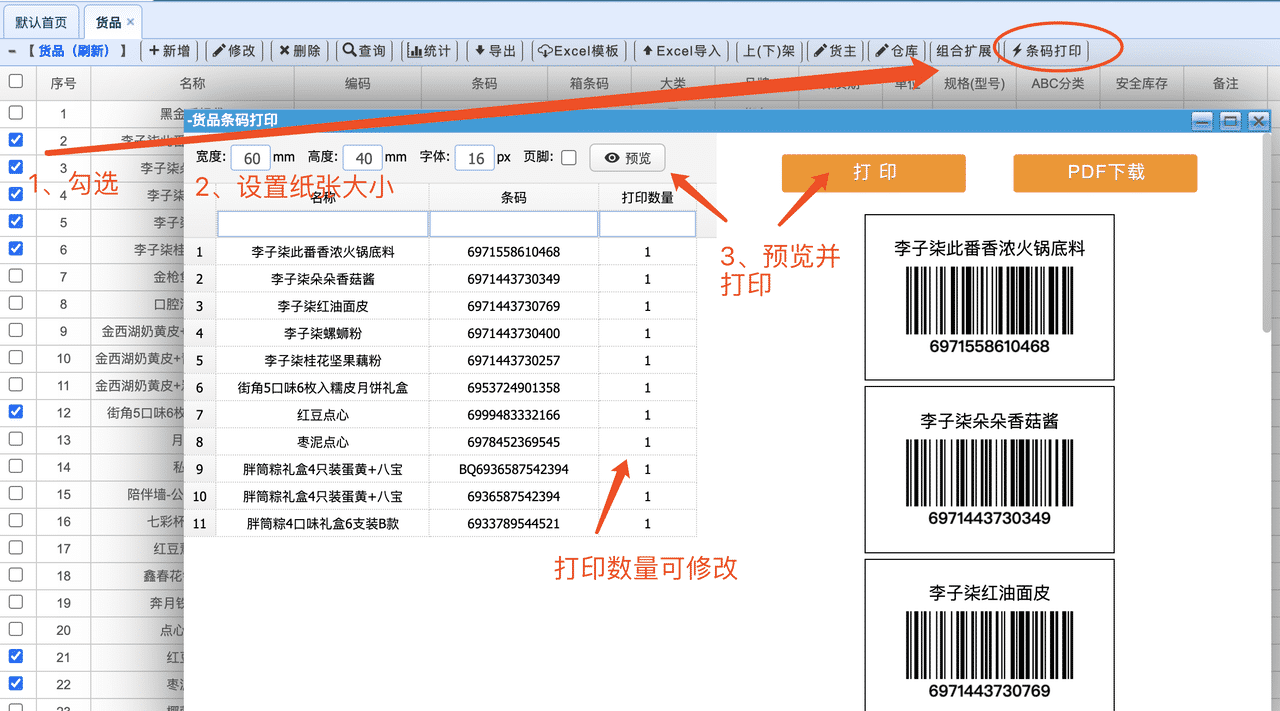Click the 修改 (edit) pencil button
1280x711 pixels.
pyautogui.click(x=236, y=51)
